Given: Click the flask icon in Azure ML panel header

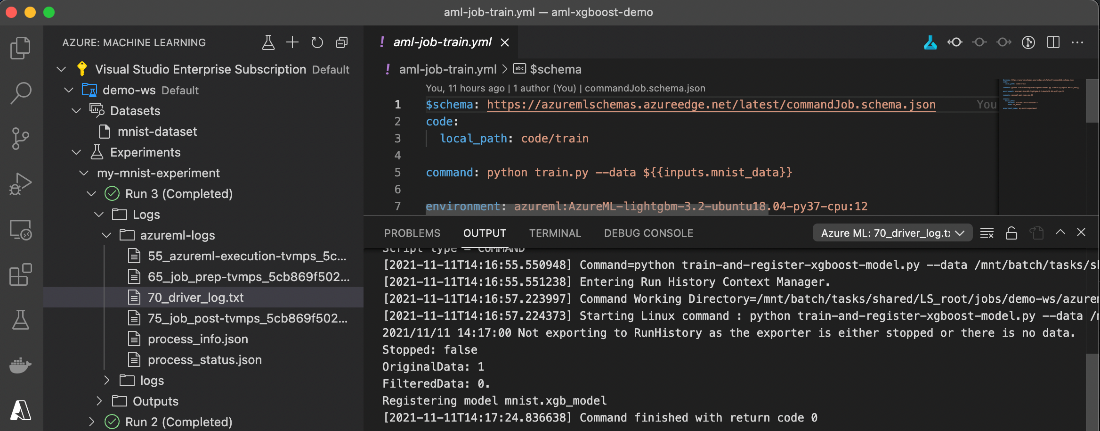Looking at the screenshot, I should click(267, 42).
